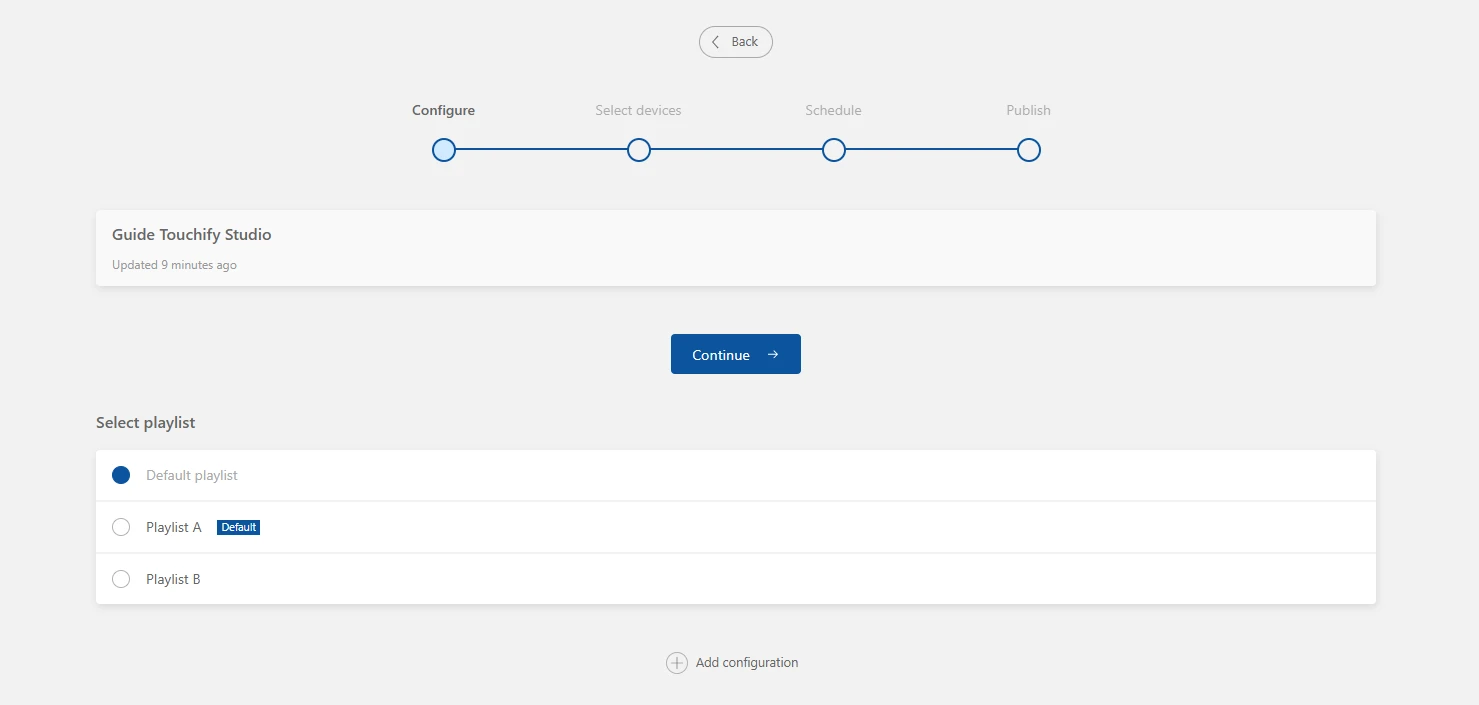Click the Configure step circle
This screenshot has height=705, width=1479.
(444, 150)
